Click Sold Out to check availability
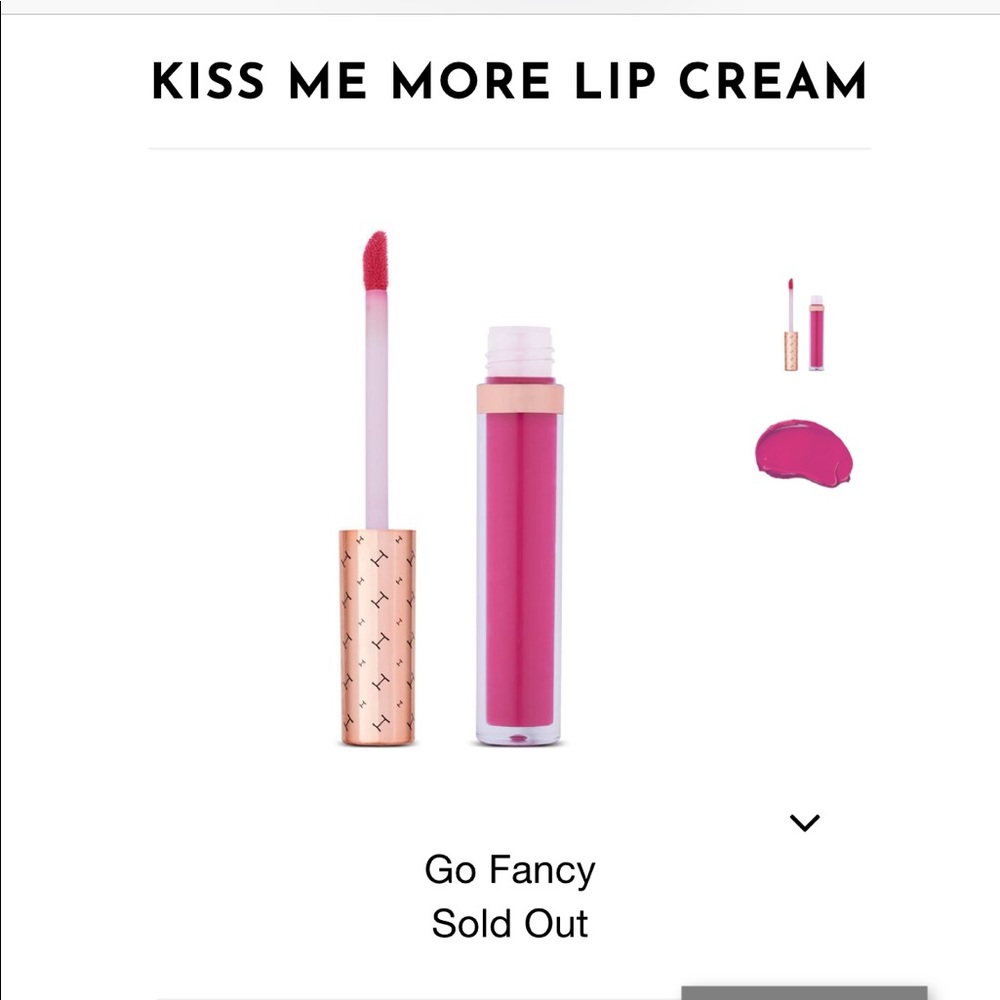This screenshot has height=1000, width=1000. tap(509, 922)
